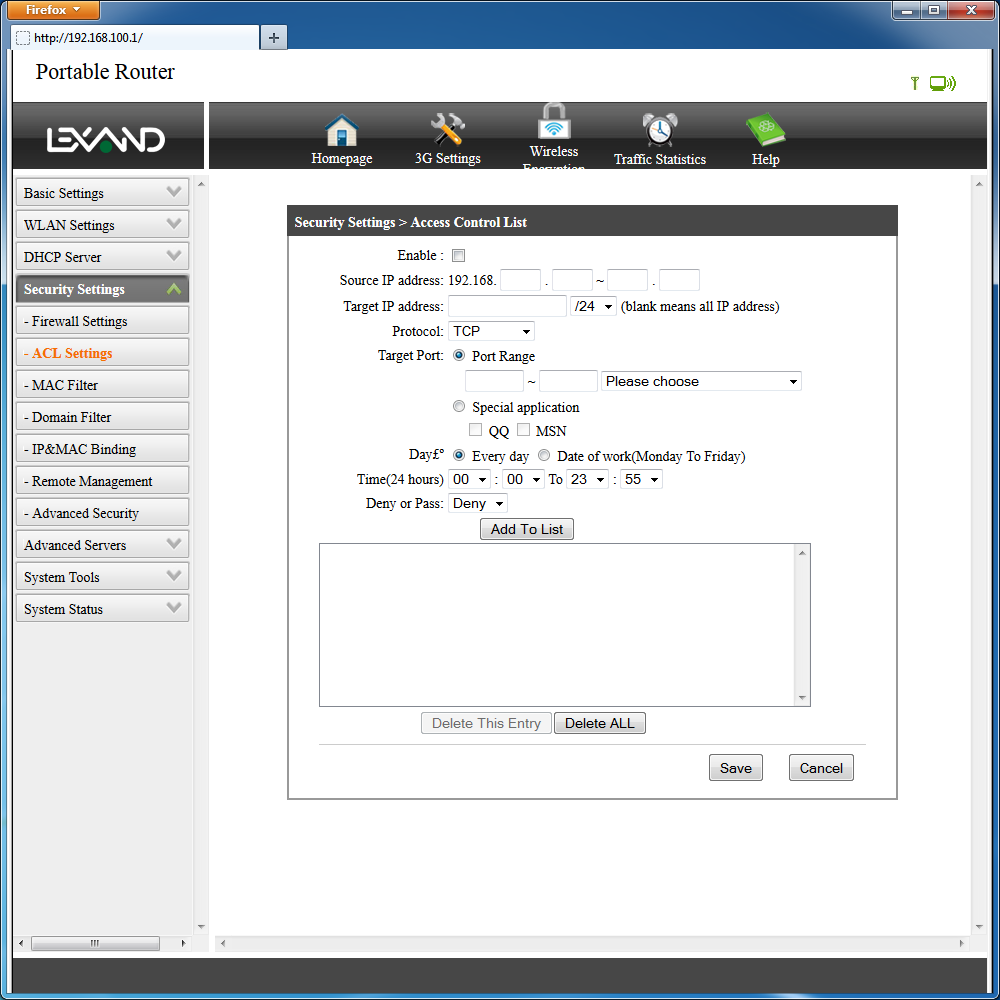Open 3G Settings tools icon
The height and width of the screenshot is (1000, 1000).
click(447, 129)
